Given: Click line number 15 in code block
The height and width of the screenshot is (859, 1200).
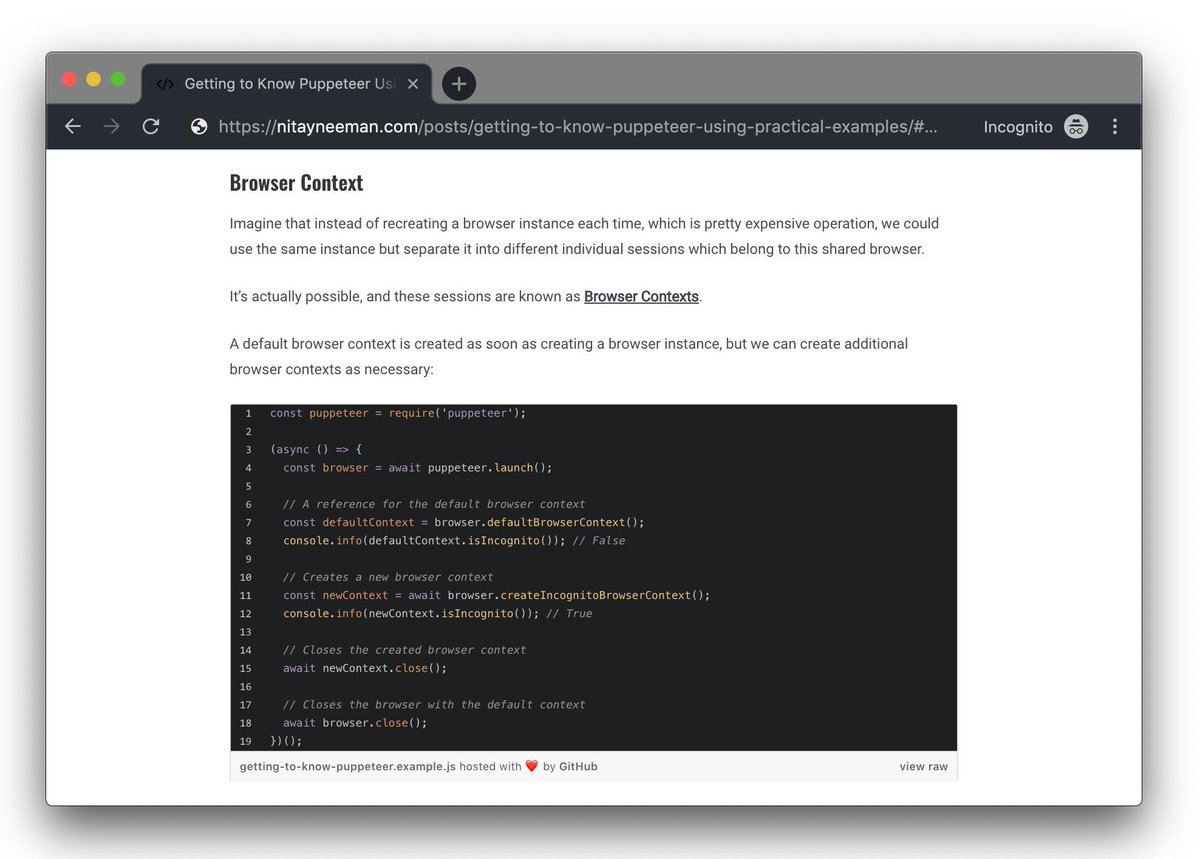Looking at the screenshot, I should 246,668.
